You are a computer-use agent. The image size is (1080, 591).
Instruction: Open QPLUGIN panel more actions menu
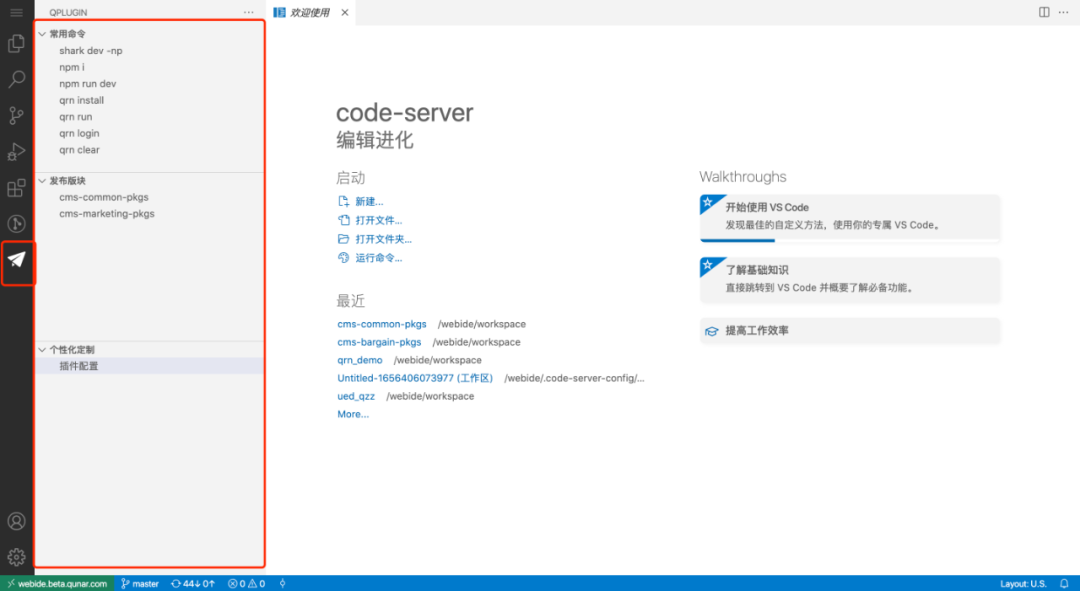pos(249,12)
